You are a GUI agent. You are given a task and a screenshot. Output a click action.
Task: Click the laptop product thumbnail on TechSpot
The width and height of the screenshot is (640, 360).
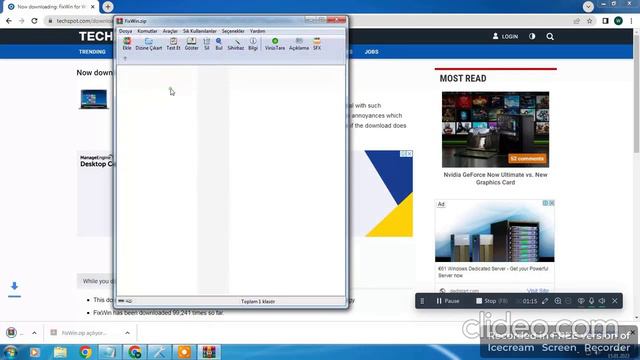[x=94, y=99]
